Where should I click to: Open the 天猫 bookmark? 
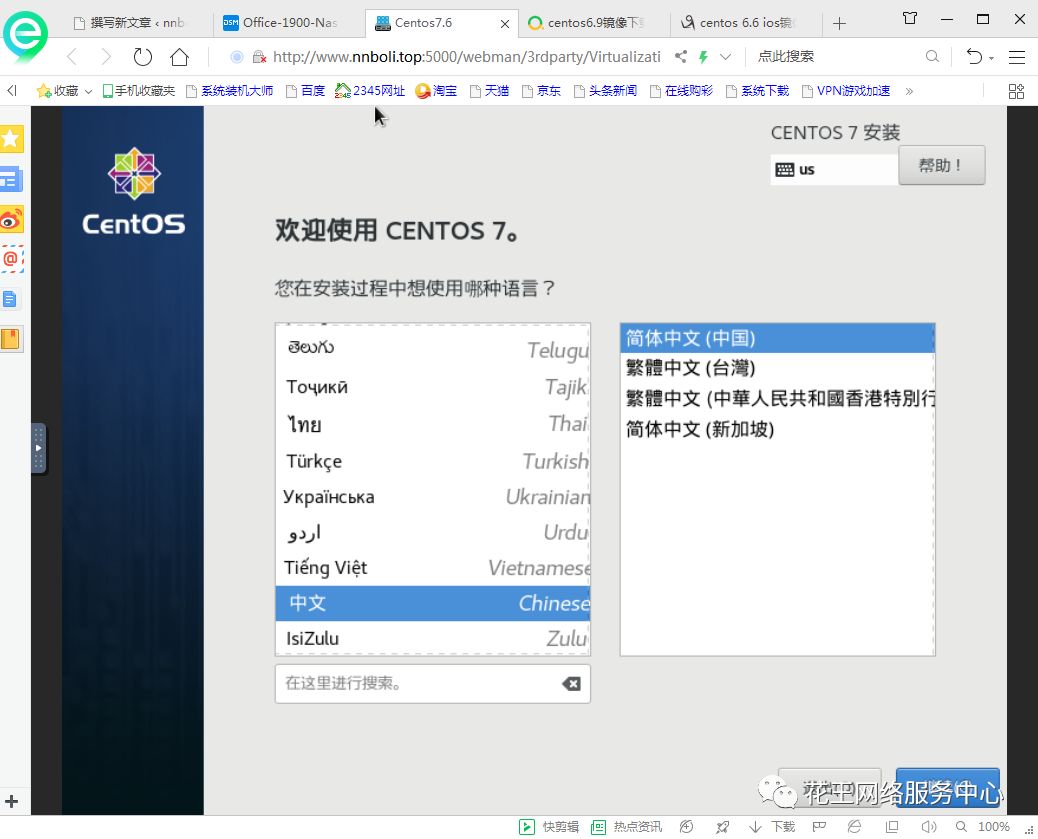tap(489, 91)
